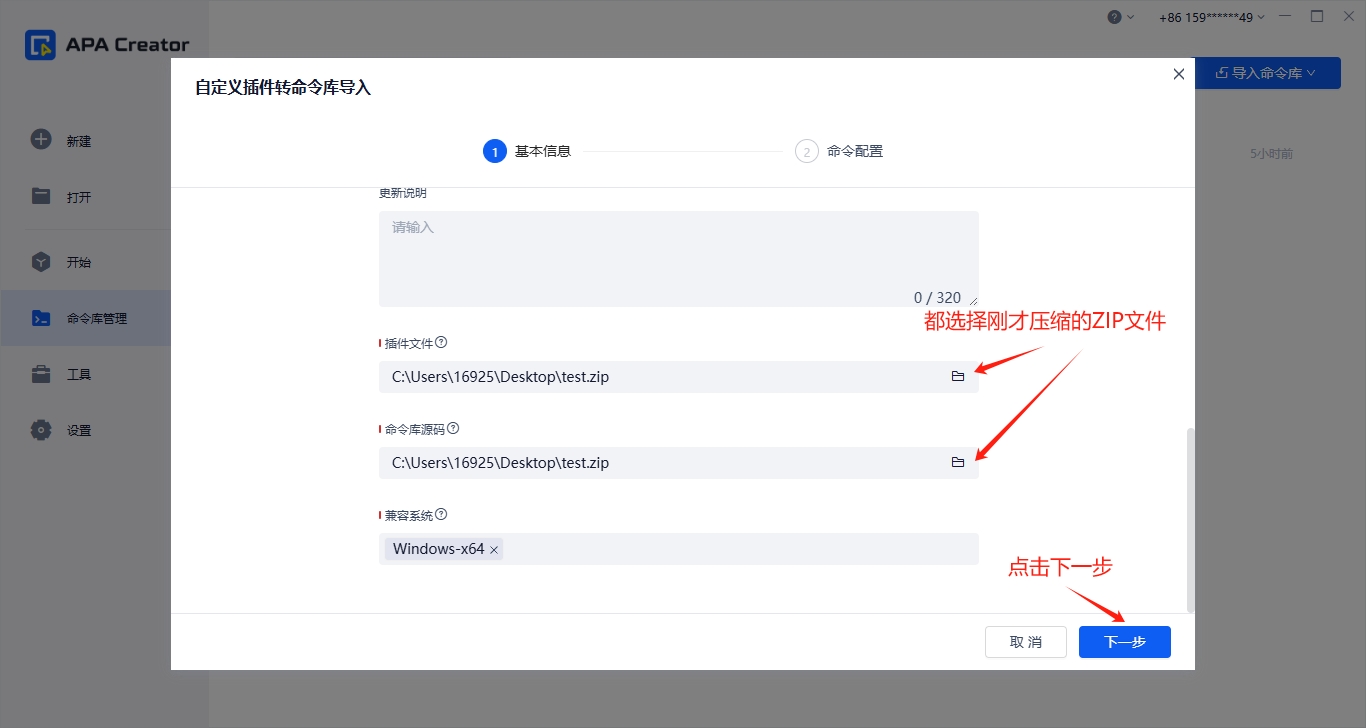Click the 0 / 320 character counter

[x=937, y=297]
